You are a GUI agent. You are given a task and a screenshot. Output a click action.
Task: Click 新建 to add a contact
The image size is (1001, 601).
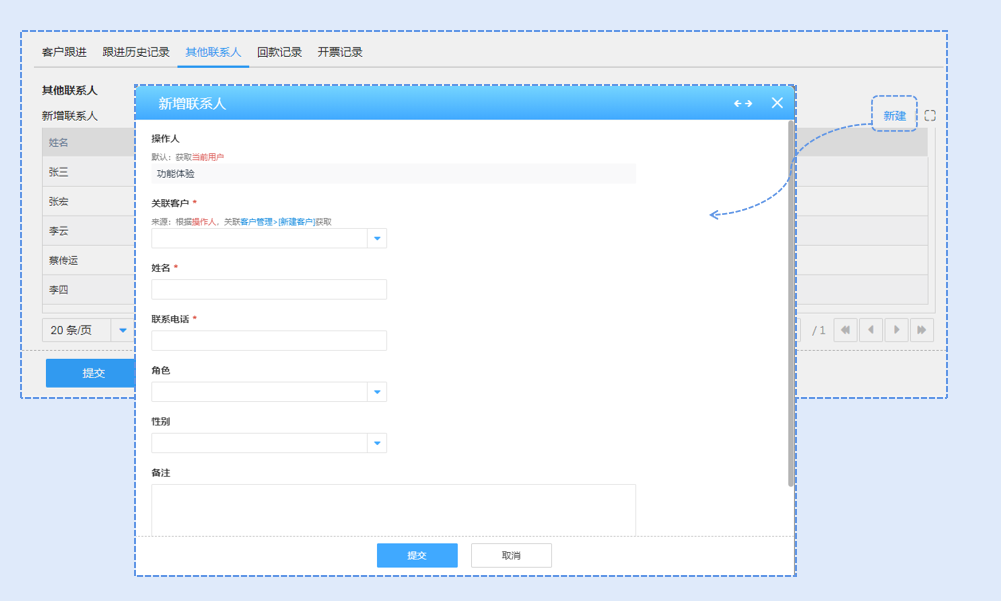click(x=894, y=116)
